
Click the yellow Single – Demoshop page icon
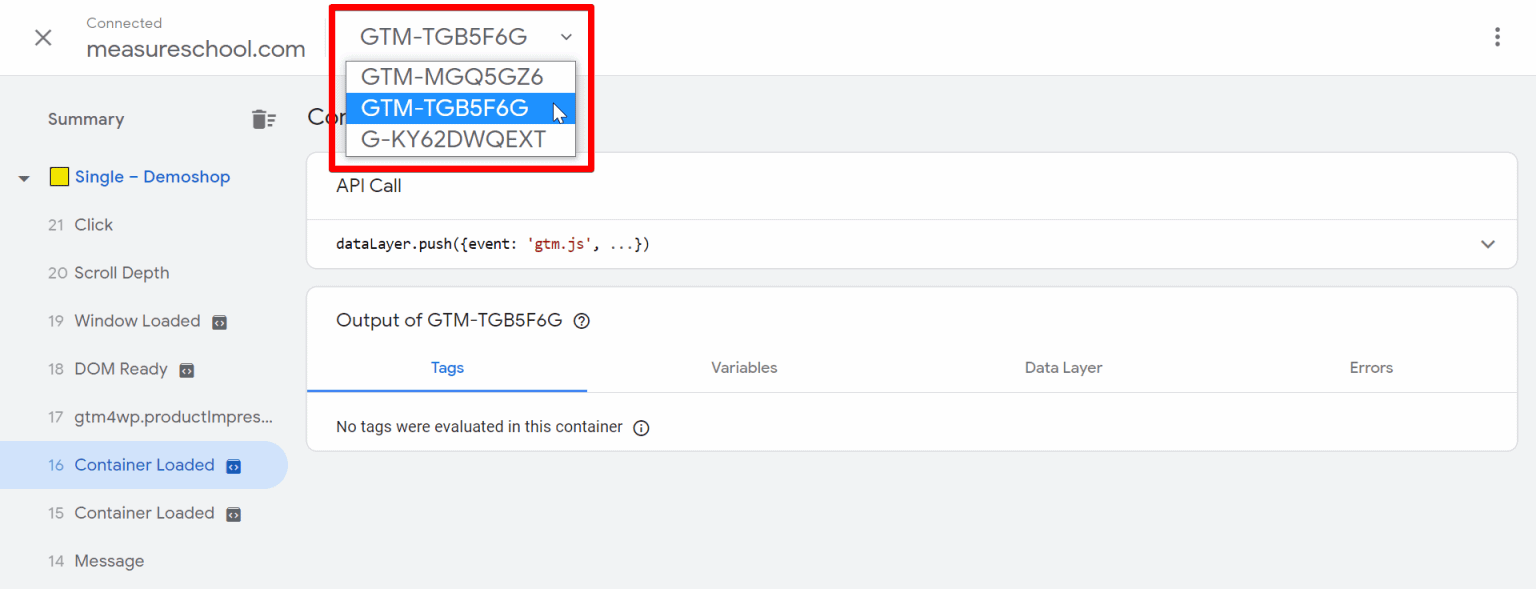(x=59, y=177)
